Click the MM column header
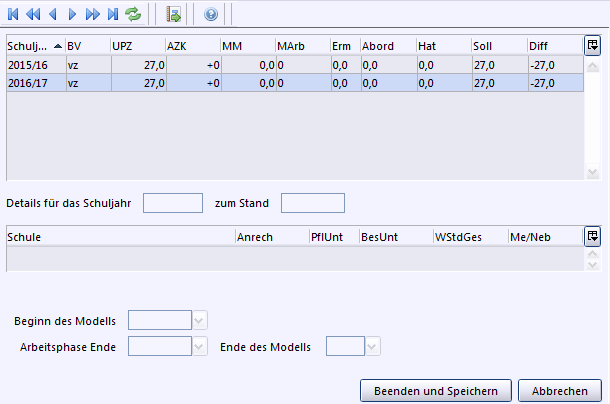Viewport: 610px width, 404px height. (x=248, y=46)
